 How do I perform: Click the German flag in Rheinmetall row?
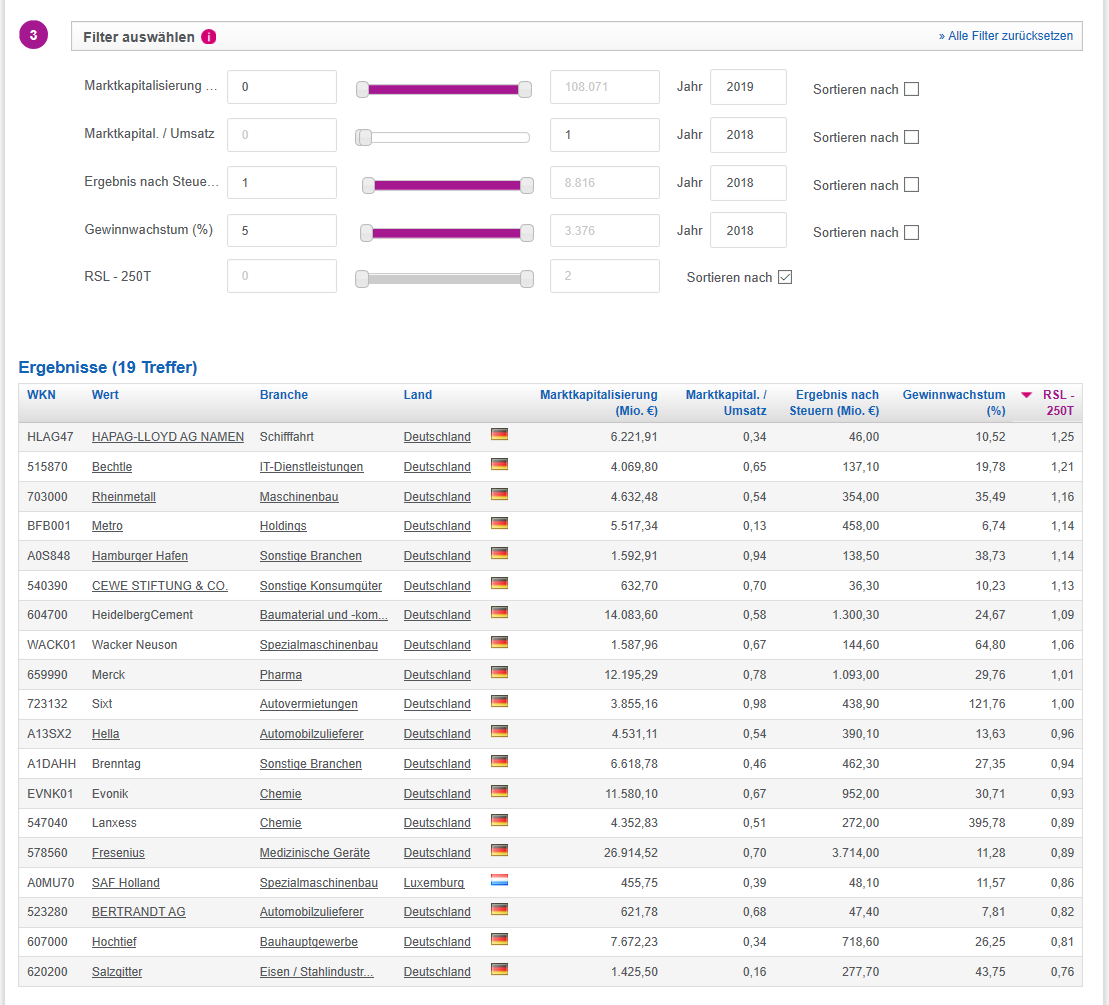pos(499,494)
